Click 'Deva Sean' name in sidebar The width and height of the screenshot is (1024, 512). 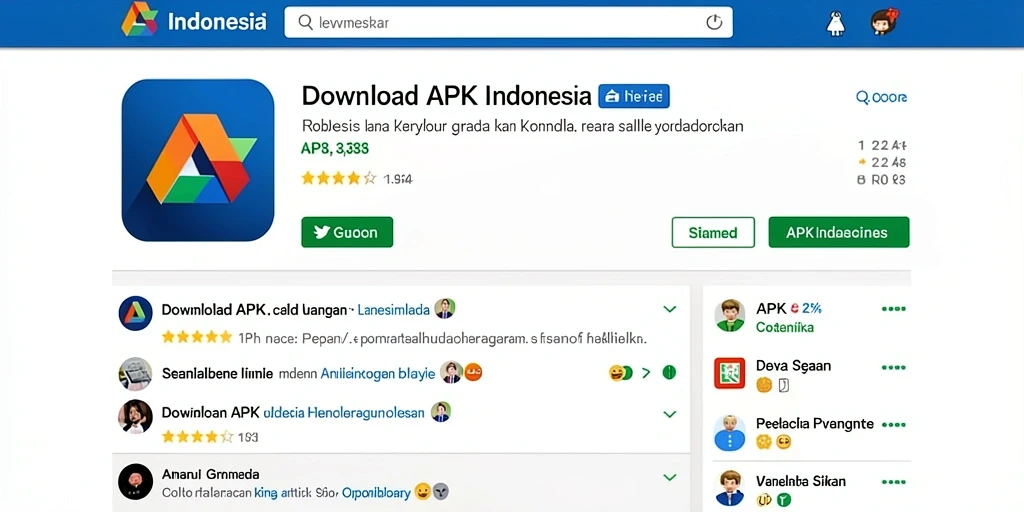(x=793, y=366)
